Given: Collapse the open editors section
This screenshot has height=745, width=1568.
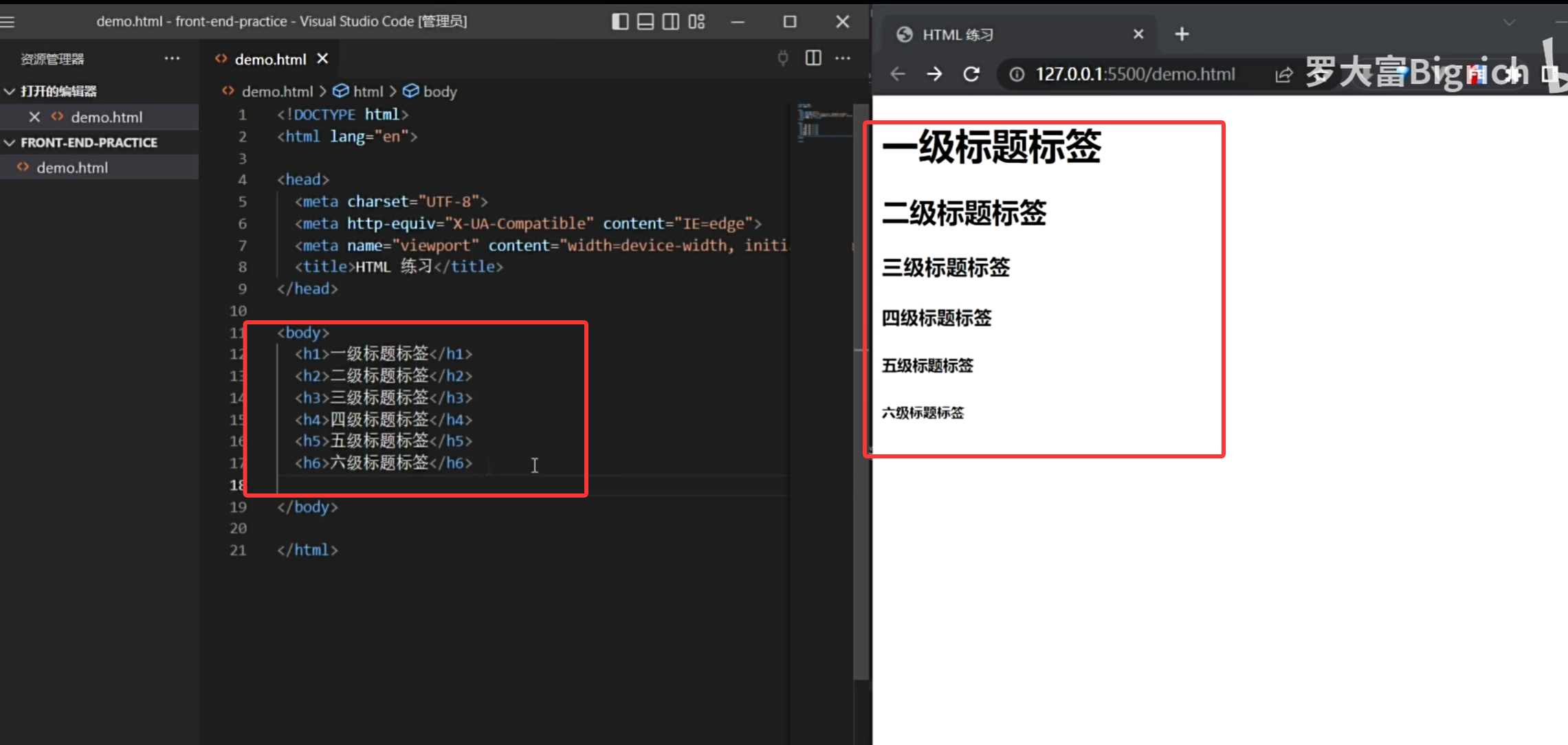Looking at the screenshot, I should pyautogui.click(x=10, y=91).
